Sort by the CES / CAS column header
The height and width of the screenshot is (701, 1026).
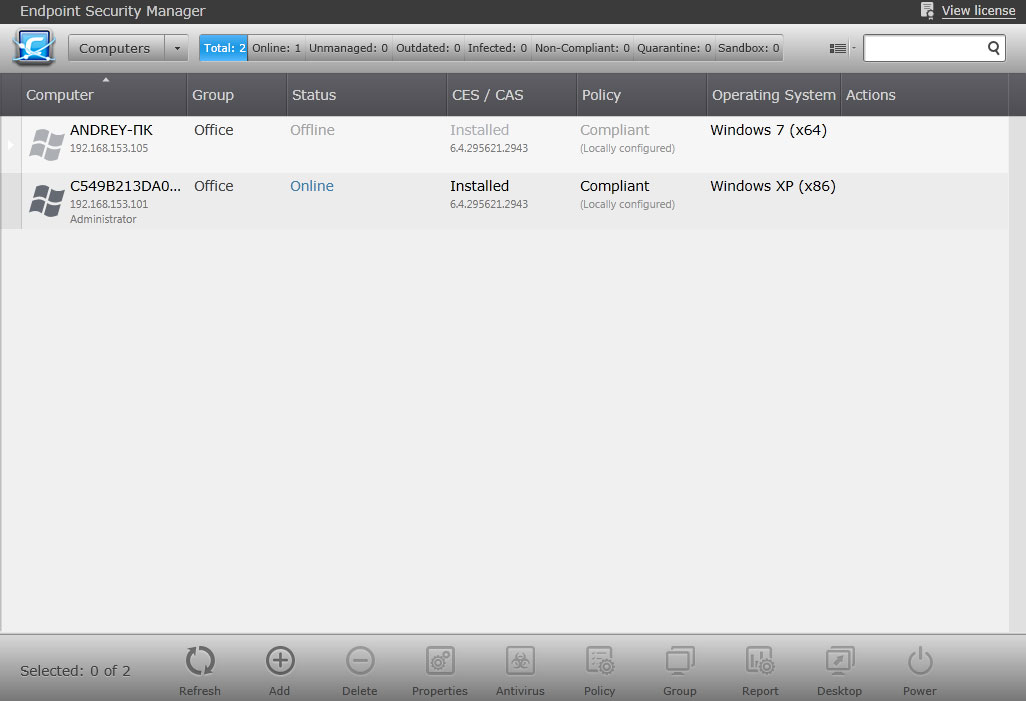click(x=512, y=95)
